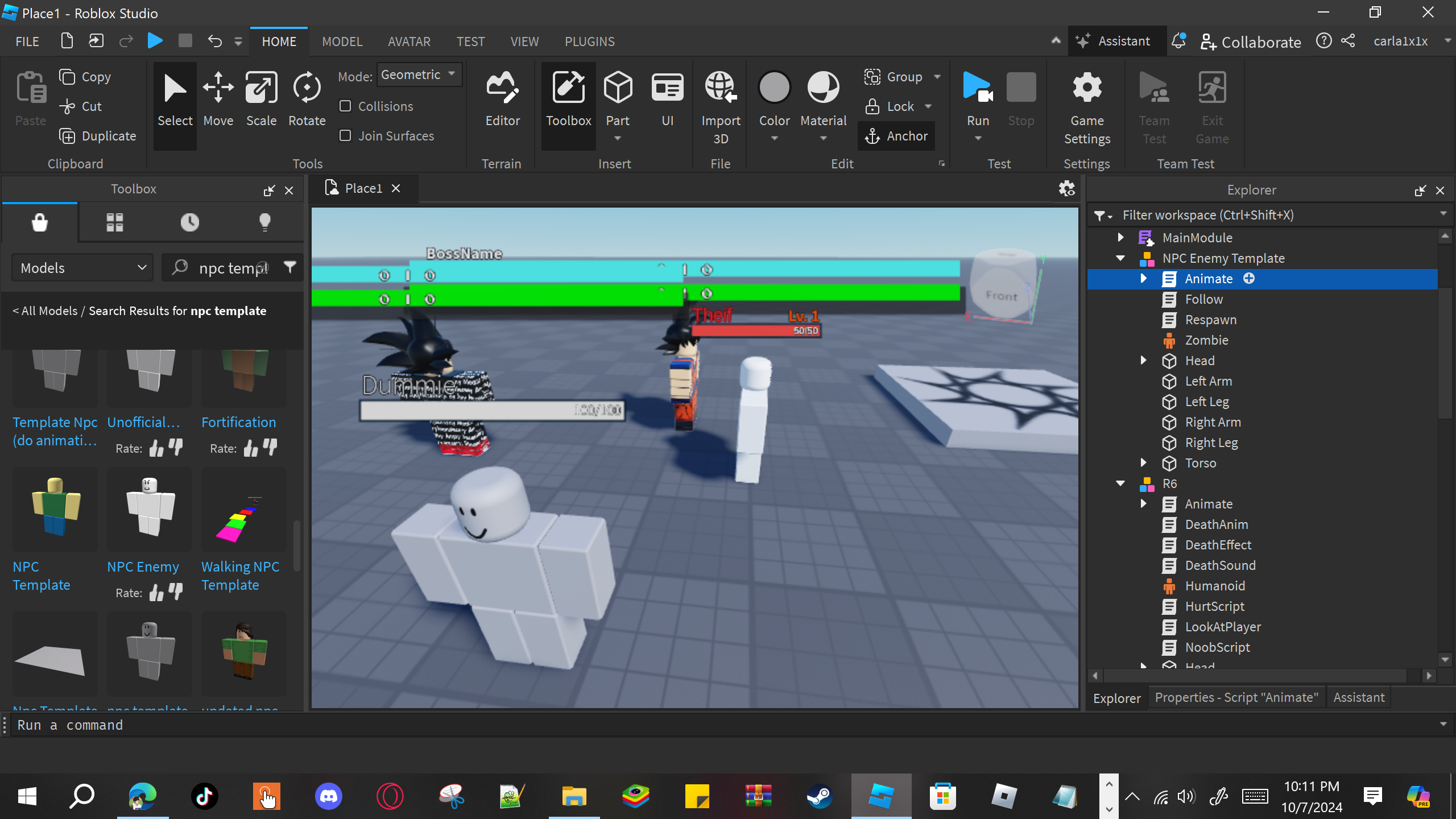Switch to the MODEL ribbon tab
The image size is (1456, 819).
point(342,42)
